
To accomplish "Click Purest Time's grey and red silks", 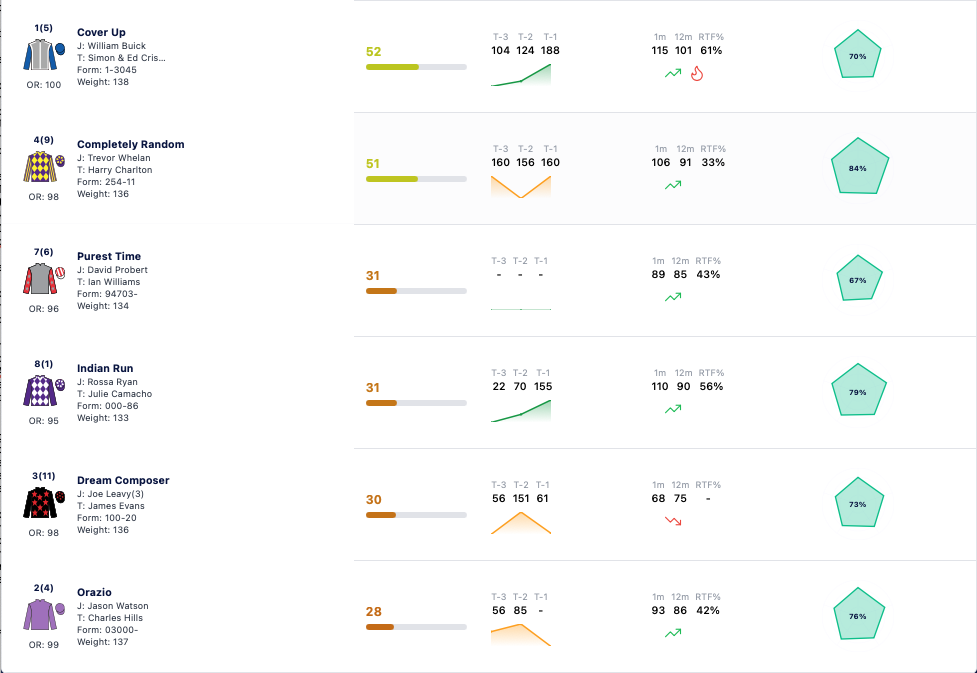I will point(44,279).
